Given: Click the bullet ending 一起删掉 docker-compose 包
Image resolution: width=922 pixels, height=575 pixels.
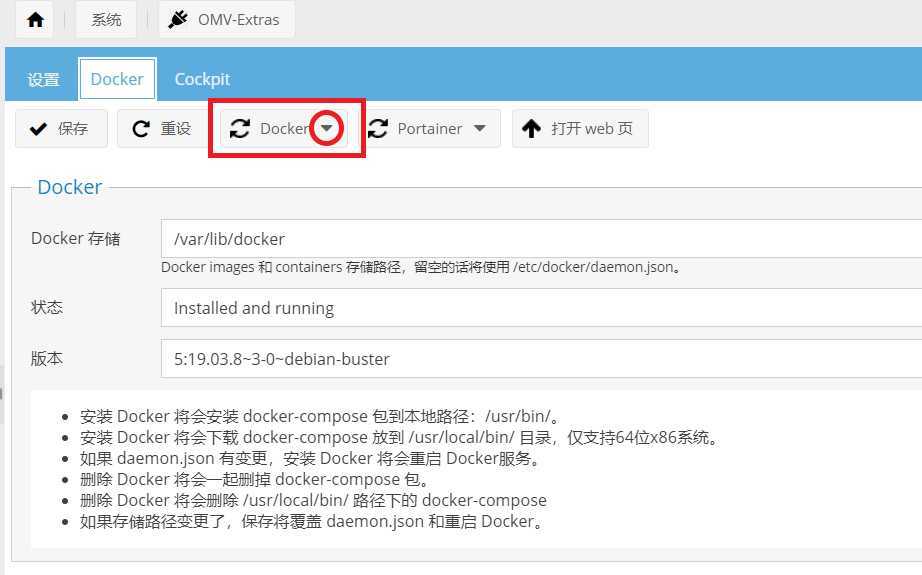Looking at the screenshot, I should coord(255,479).
